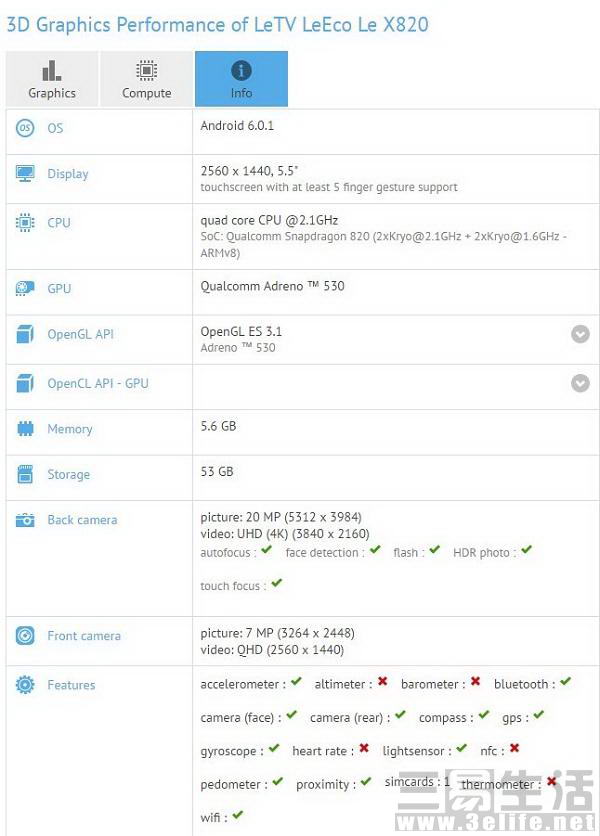
Task: Click the altimeter red cross mark
Action: [x=382, y=682]
